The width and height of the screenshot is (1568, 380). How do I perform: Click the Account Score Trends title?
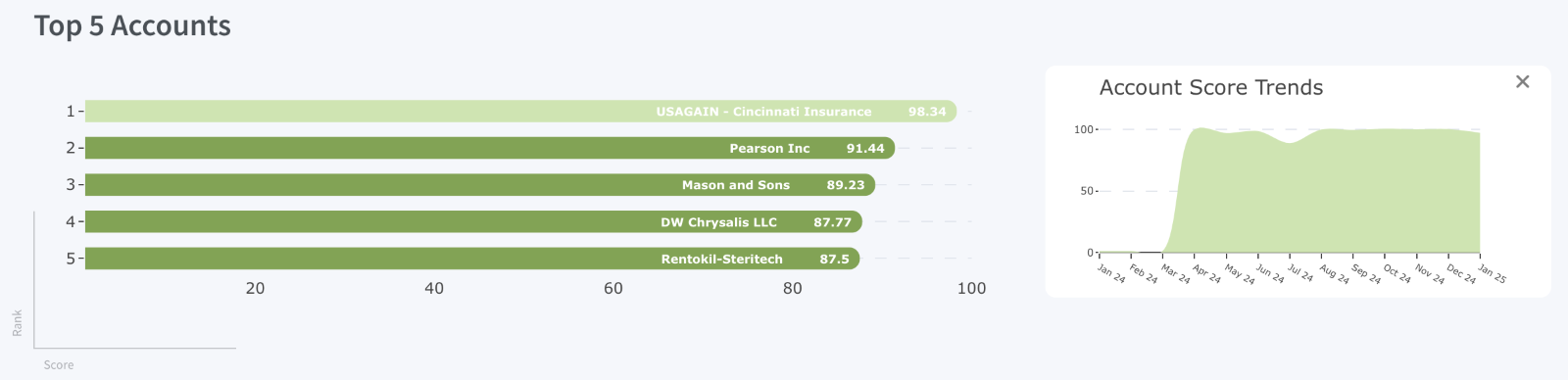tap(1211, 87)
